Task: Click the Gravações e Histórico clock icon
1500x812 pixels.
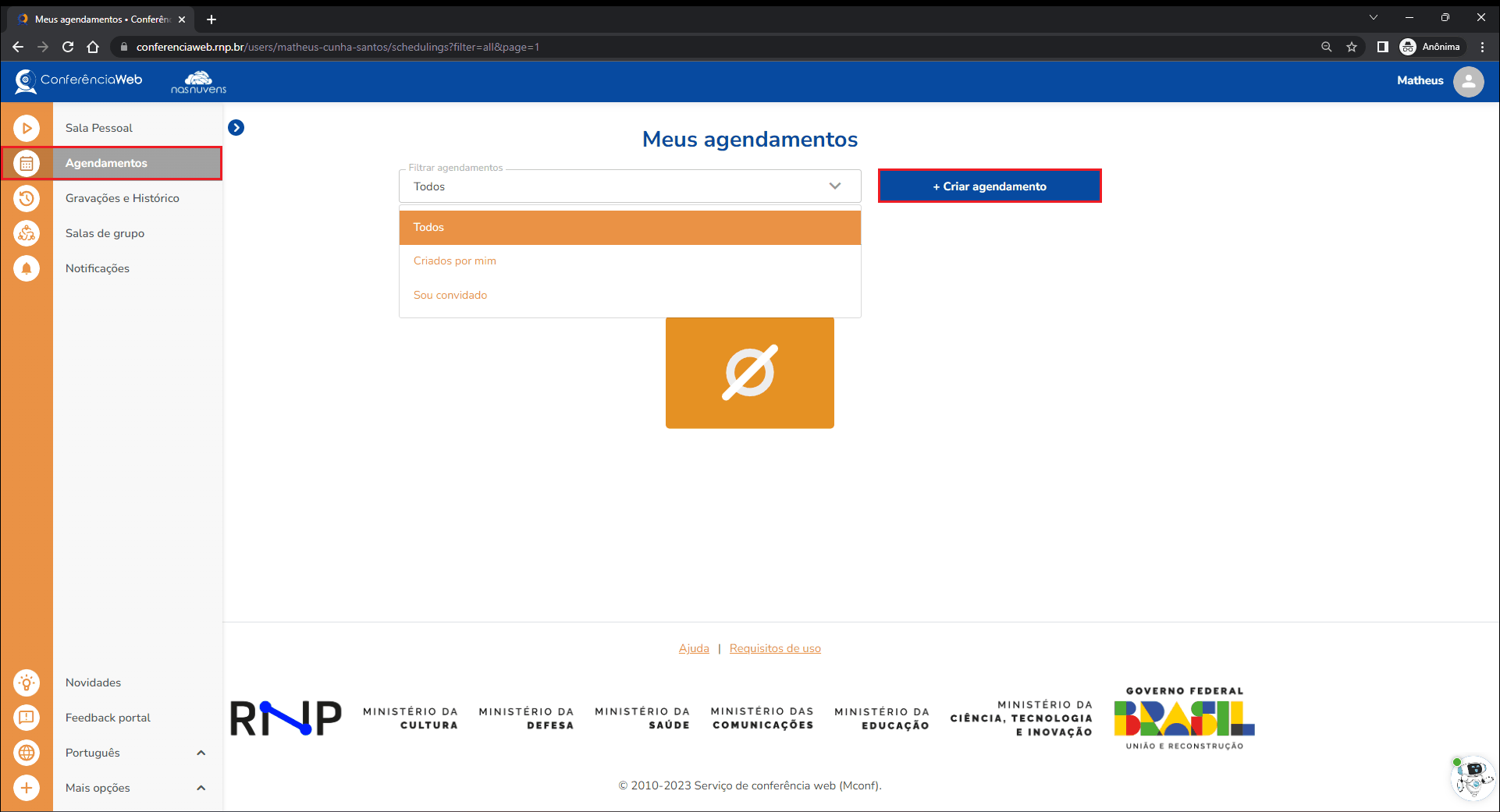Action: tap(27, 198)
